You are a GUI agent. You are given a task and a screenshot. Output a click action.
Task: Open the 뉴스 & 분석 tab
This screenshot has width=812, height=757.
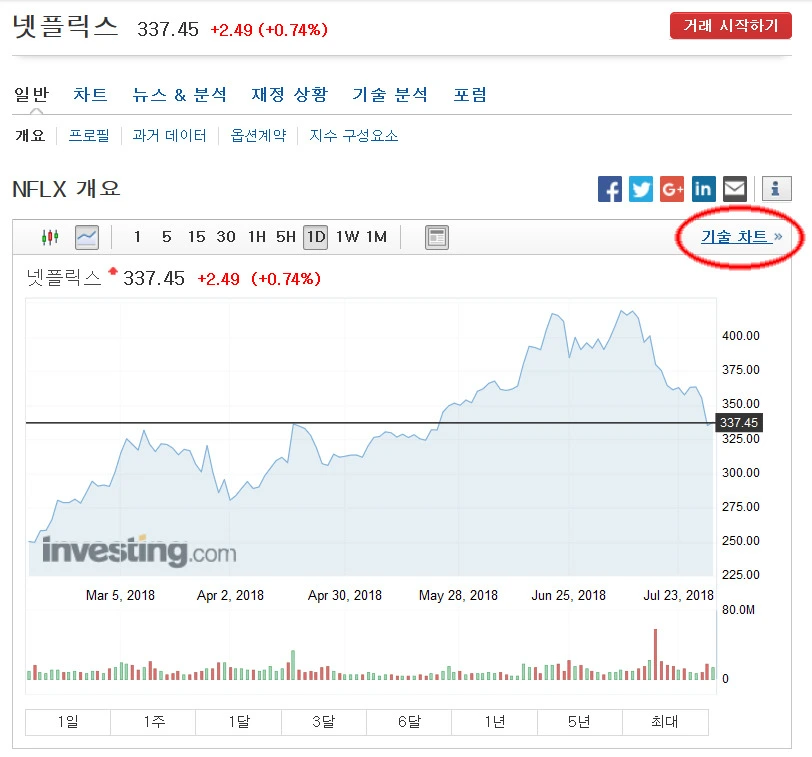(x=180, y=95)
